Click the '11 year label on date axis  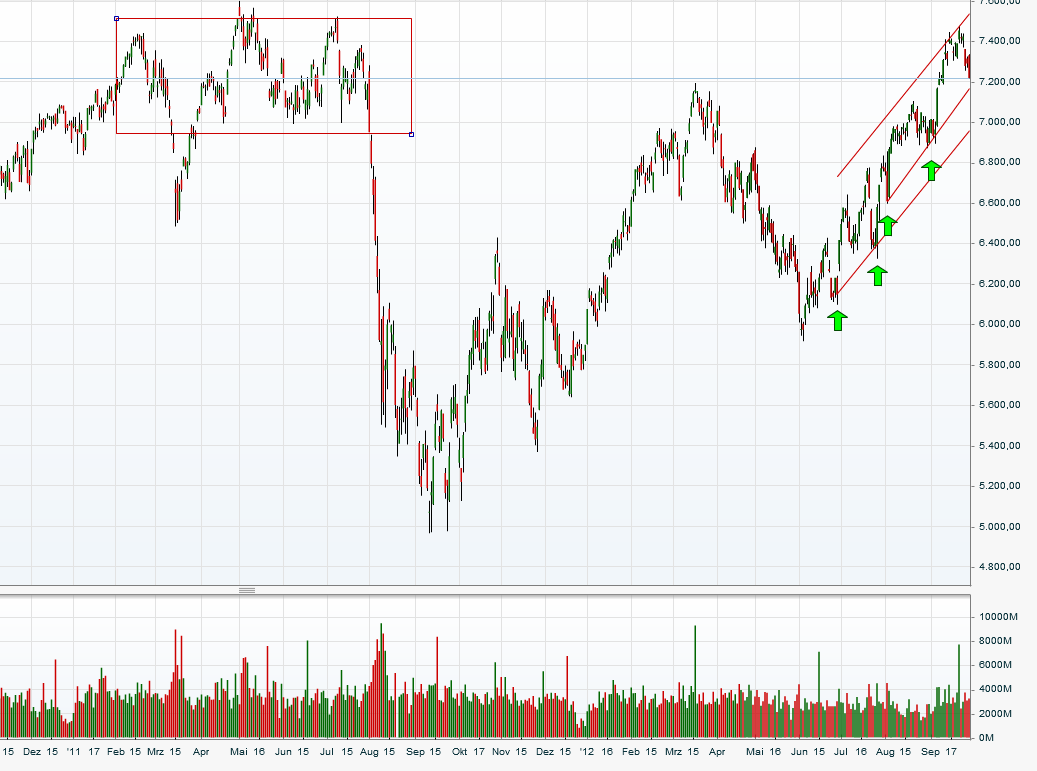[73, 752]
